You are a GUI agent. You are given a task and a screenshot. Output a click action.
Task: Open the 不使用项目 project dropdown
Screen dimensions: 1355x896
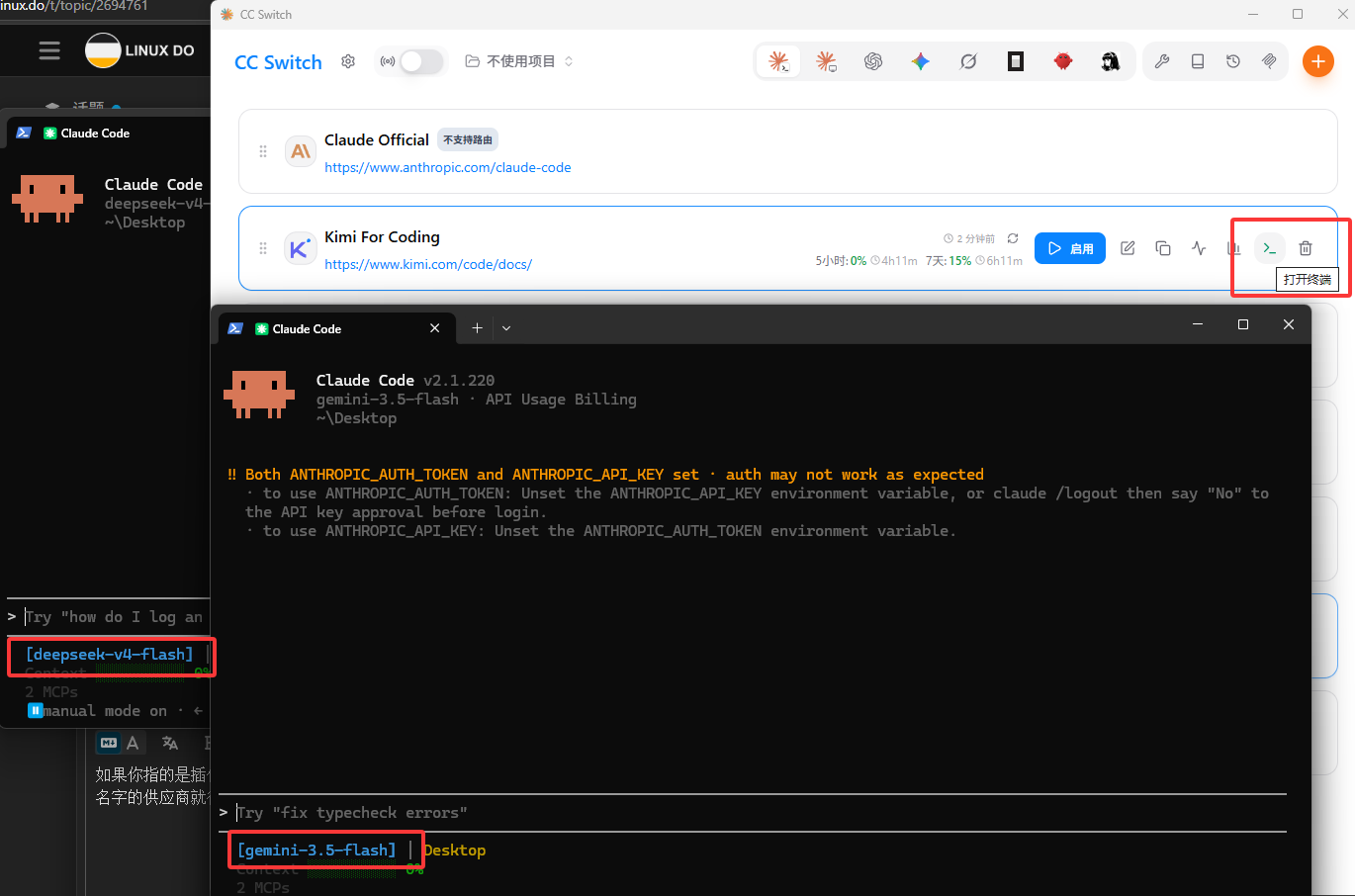pyautogui.click(x=519, y=61)
